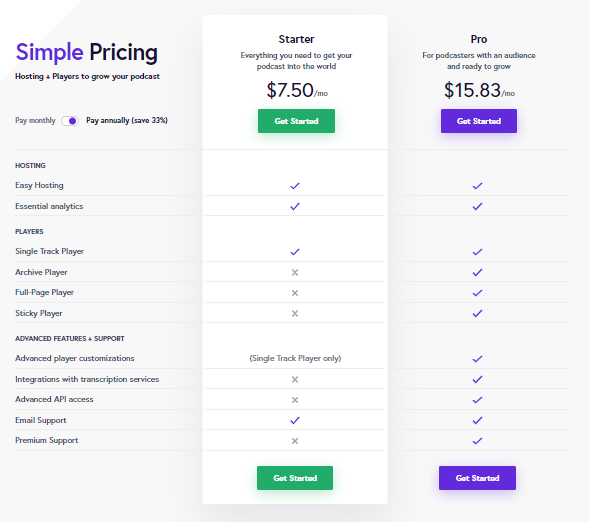This screenshot has height=522, width=589.
Task: Click Starter X for transcription integrations
Action: coord(295,380)
